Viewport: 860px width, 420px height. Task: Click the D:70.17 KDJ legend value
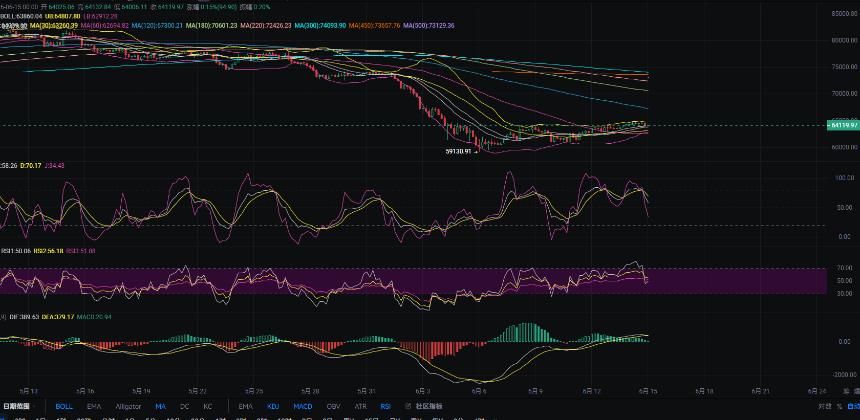[29, 165]
